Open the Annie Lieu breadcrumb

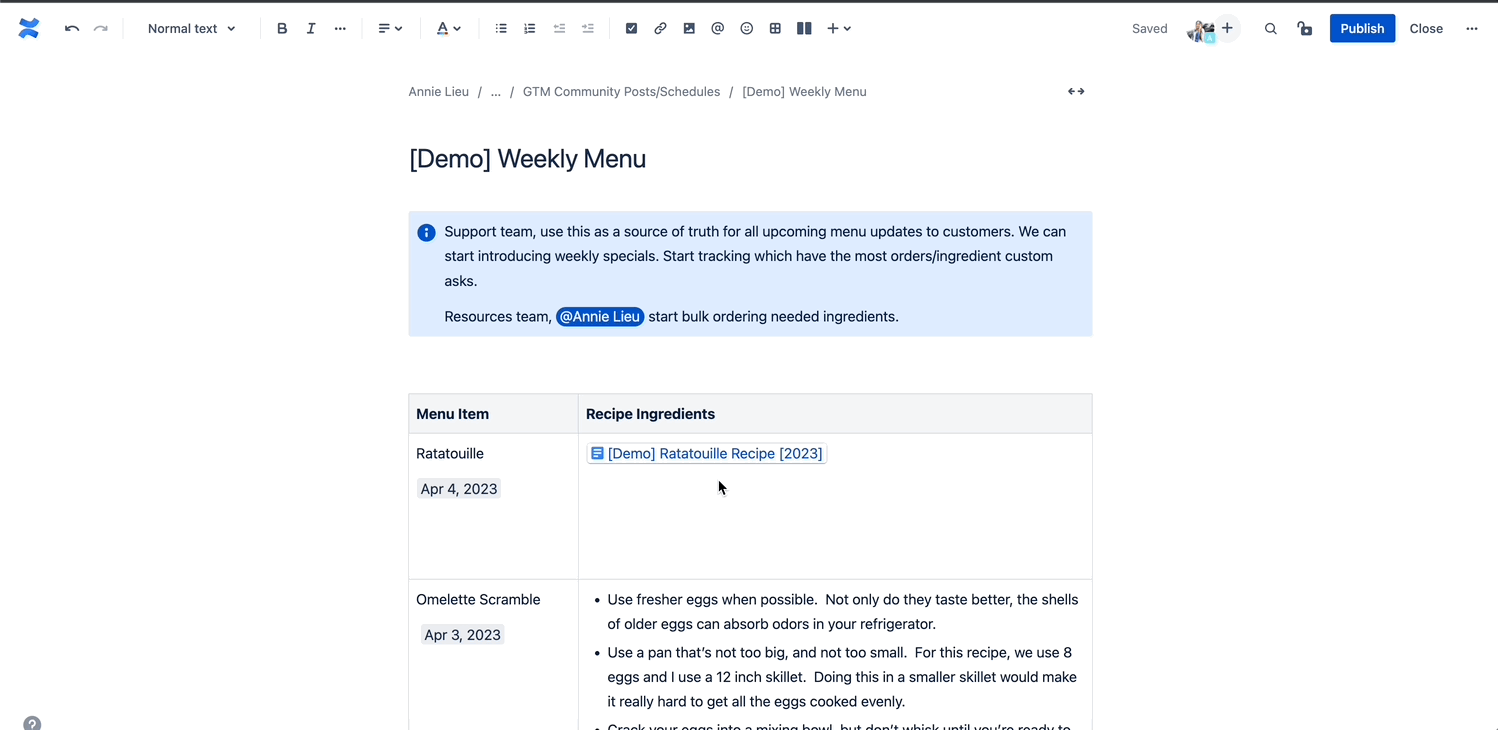pos(439,92)
